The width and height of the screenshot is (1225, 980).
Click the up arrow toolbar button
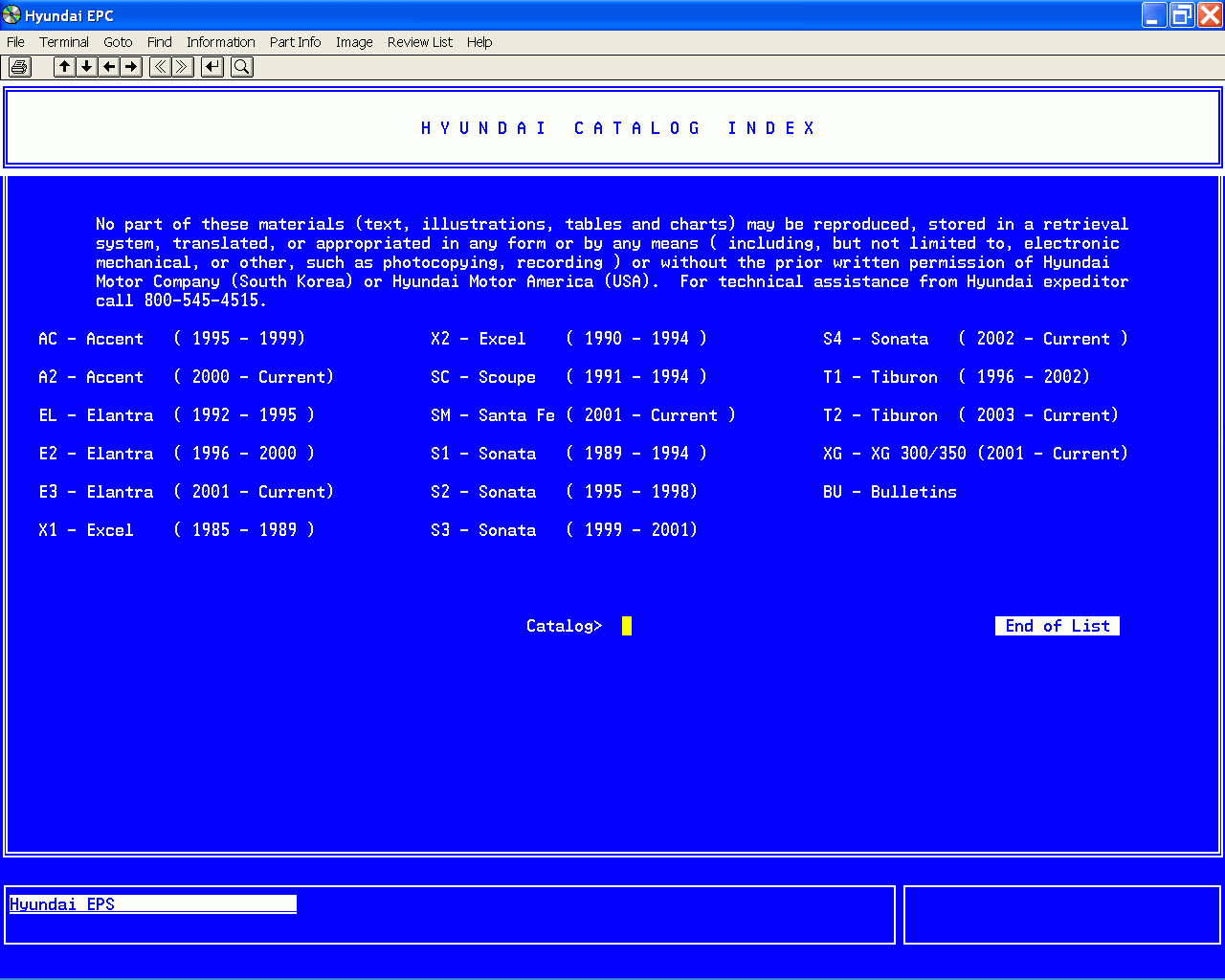[x=64, y=66]
